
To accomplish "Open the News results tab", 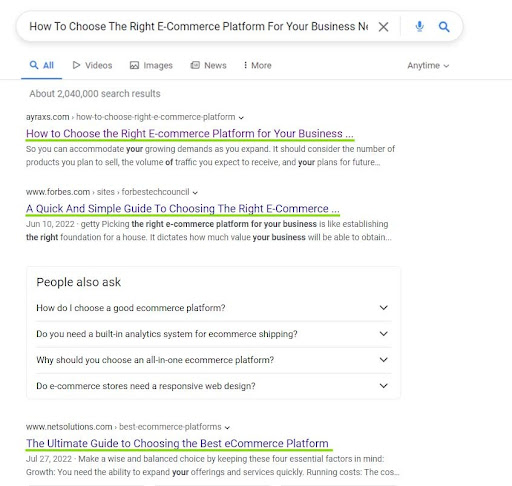I will [208, 65].
